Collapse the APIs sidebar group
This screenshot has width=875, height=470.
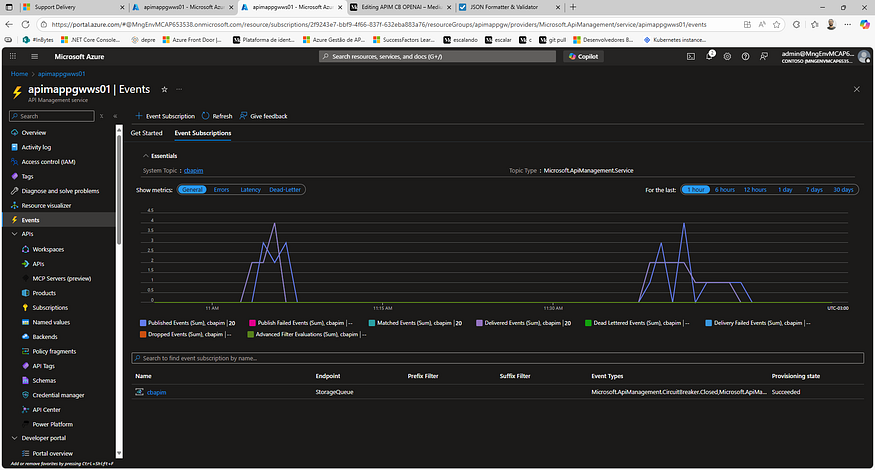[x=15, y=234]
